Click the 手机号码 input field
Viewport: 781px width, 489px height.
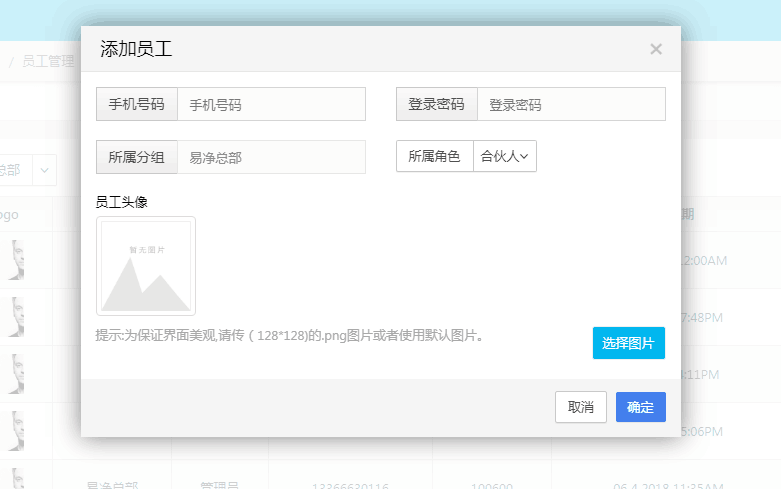[271, 104]
